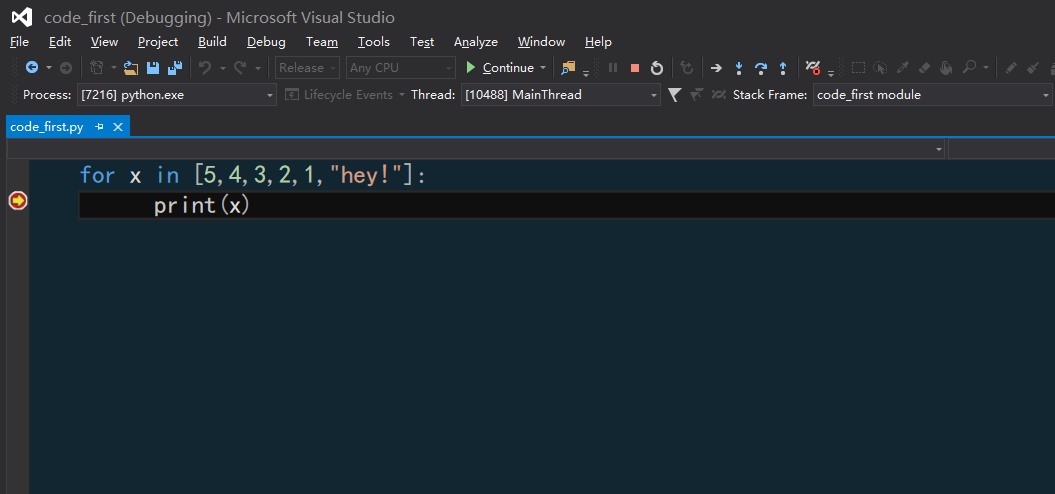
Task: Open the Team menu
Action: (322, 42)
